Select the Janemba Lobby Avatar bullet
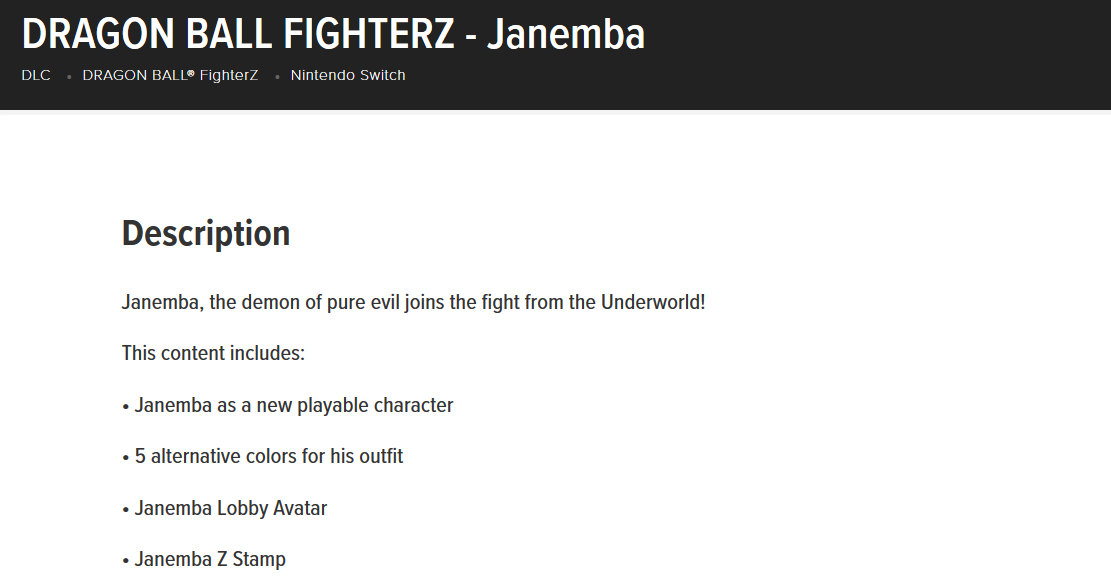 [230, 508]
